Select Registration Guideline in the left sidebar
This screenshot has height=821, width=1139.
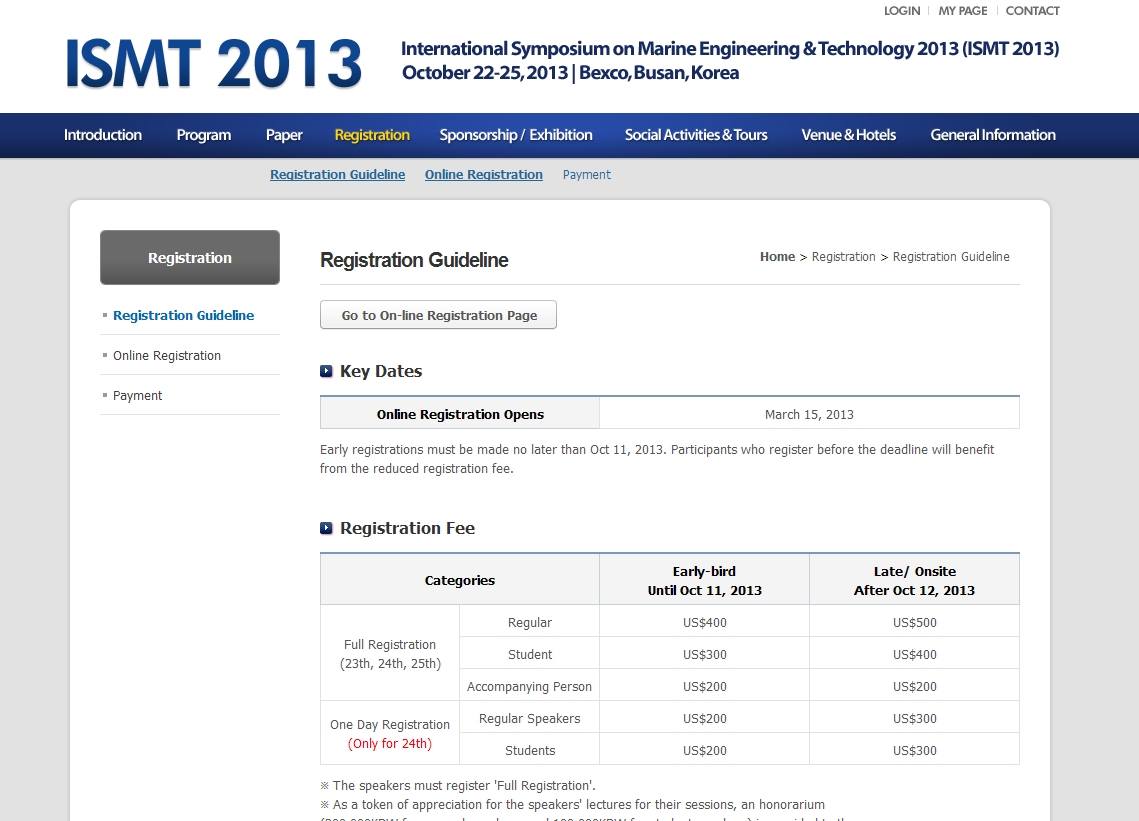[184, 315]
